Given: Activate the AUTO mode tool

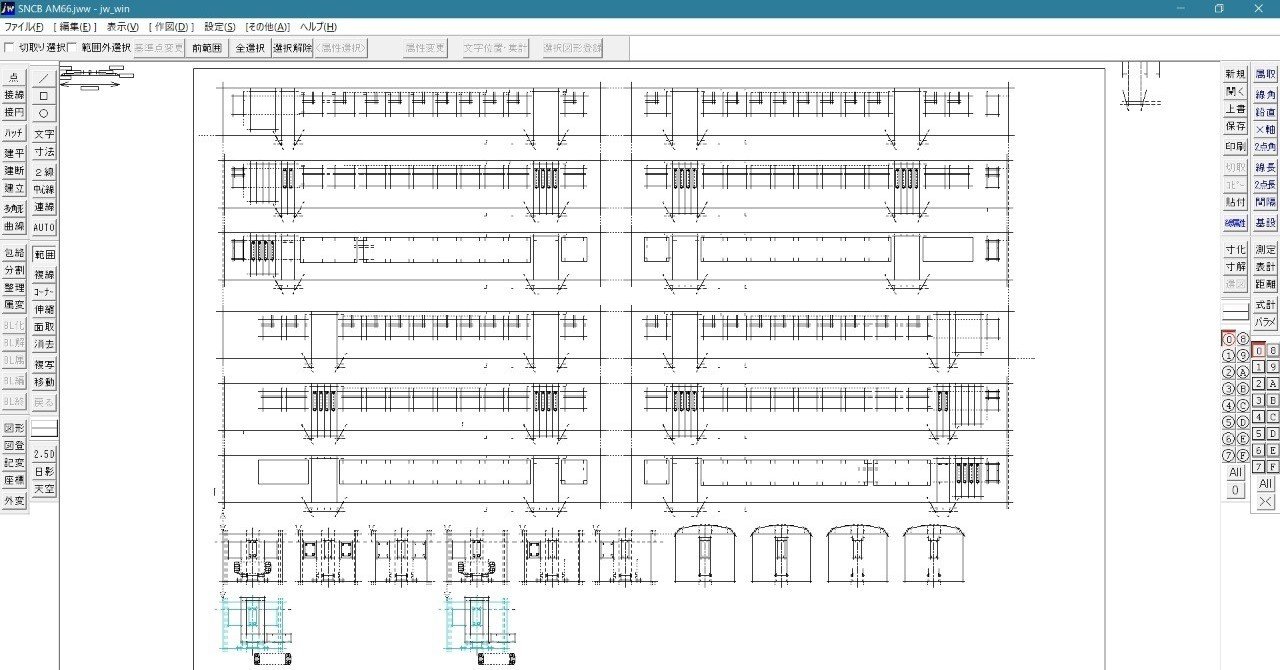Looking at the screenshot, I should (44, 227).
